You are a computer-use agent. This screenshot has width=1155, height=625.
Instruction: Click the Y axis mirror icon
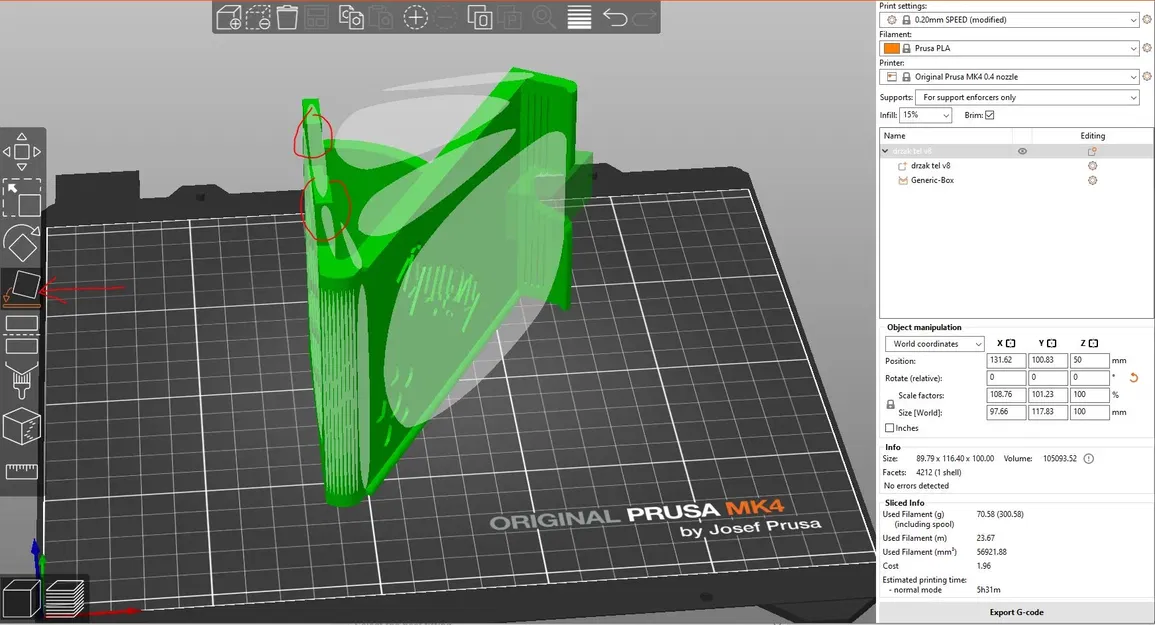(x=1052, y=343)
